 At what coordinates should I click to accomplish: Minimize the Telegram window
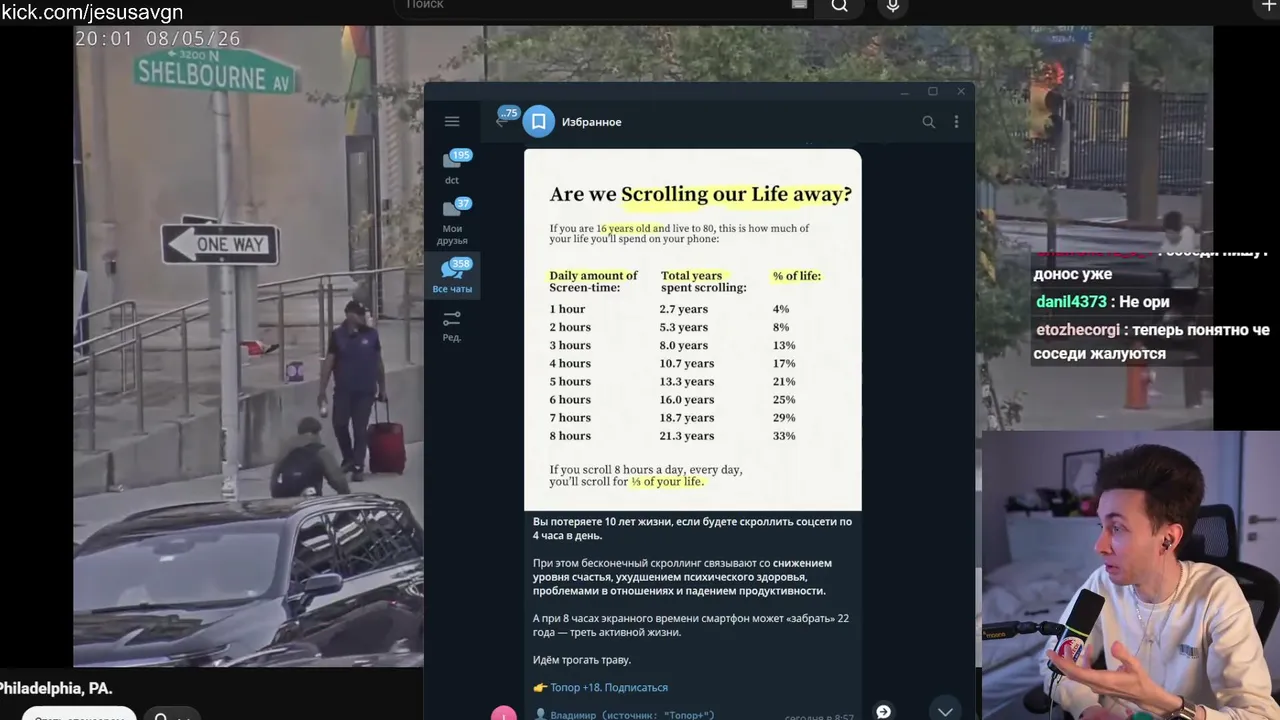coord(904,92)
